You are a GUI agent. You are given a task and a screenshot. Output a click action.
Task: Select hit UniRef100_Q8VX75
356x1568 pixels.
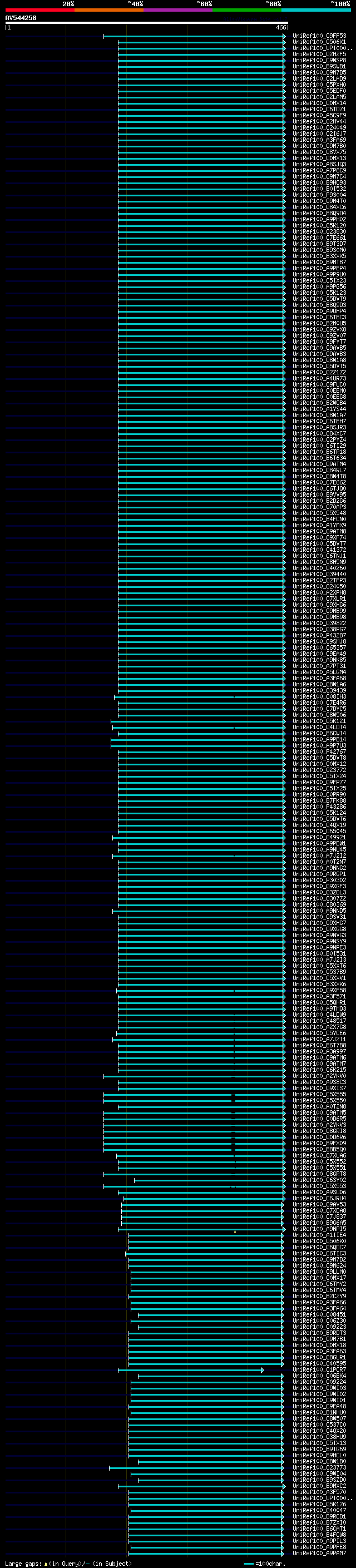tap(319, 152)
